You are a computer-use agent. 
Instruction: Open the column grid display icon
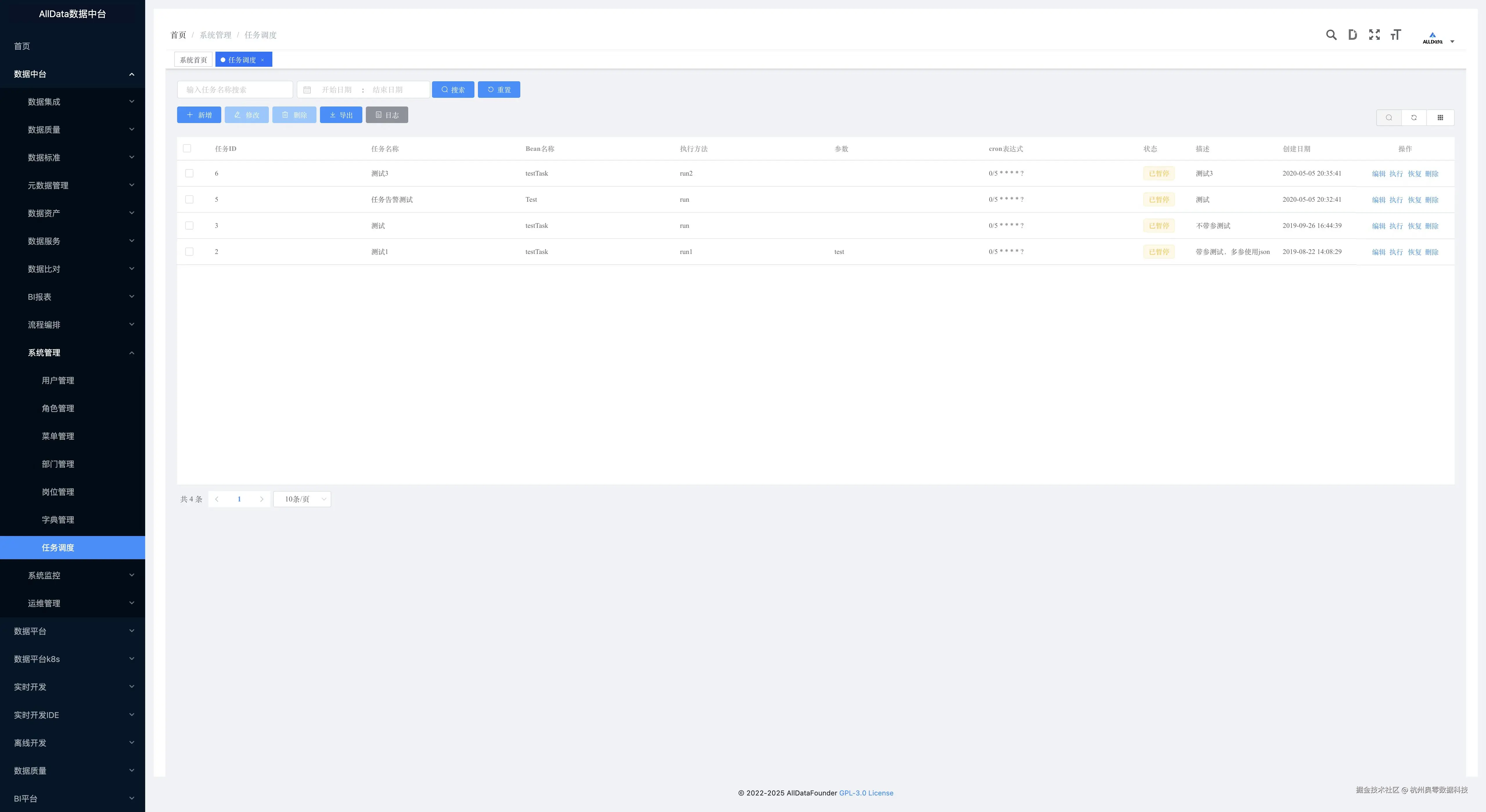(x=1440, y=118)
